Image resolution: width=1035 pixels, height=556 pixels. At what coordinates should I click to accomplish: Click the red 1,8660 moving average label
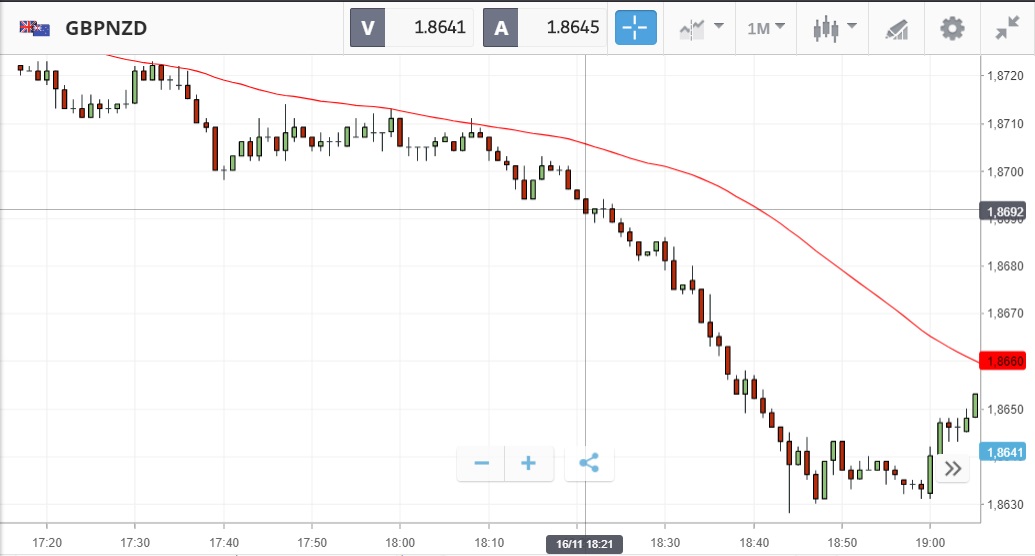pyautogui.click(x=1004, y=360)
